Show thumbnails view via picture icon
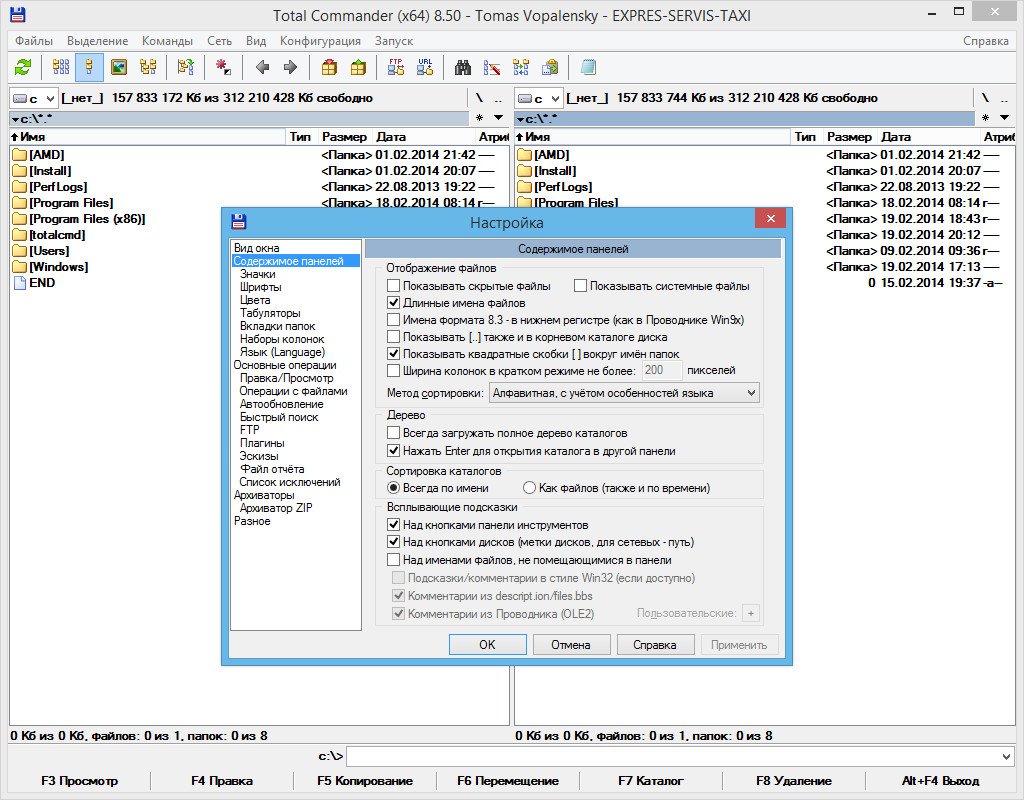Image resolution: width=1024 pixels, height=800 pixels. click(x=119, y=67)
